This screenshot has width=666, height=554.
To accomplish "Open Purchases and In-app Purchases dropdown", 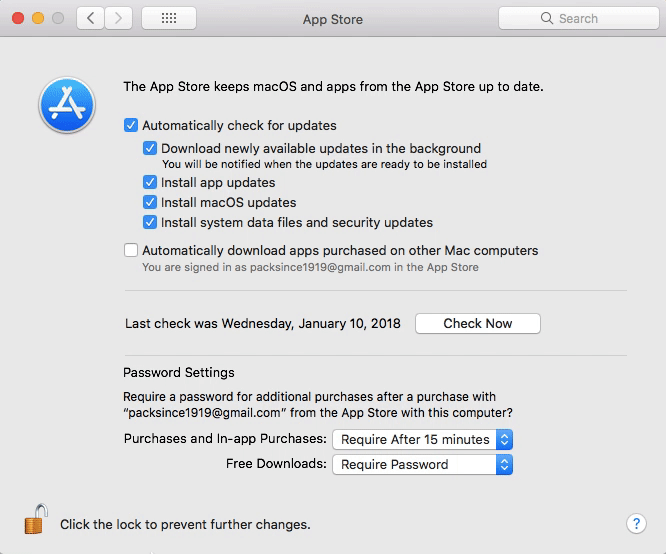I will [424, 439].
